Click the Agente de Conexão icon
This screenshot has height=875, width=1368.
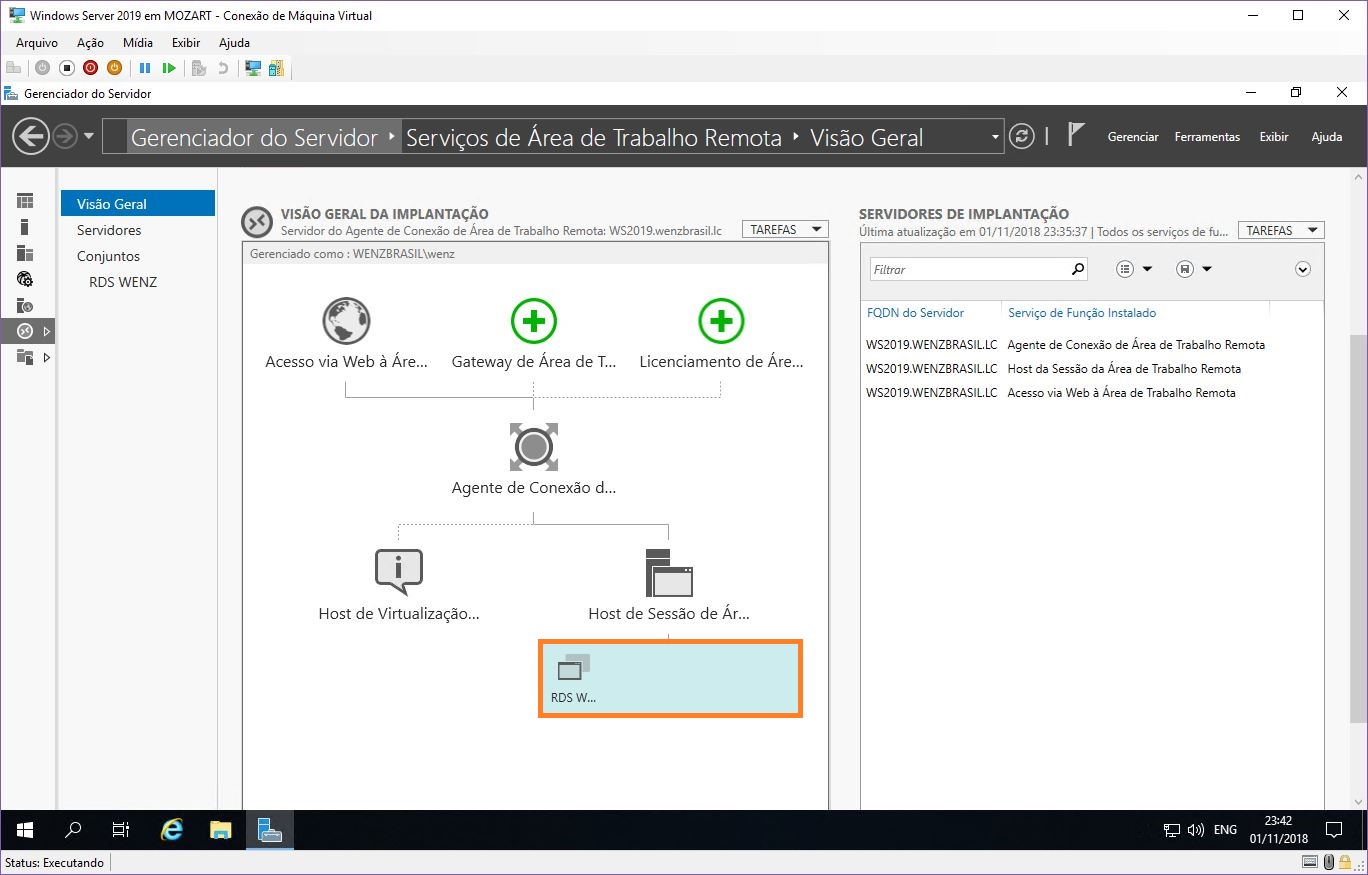pyautogui.click(x=534, y=447)
